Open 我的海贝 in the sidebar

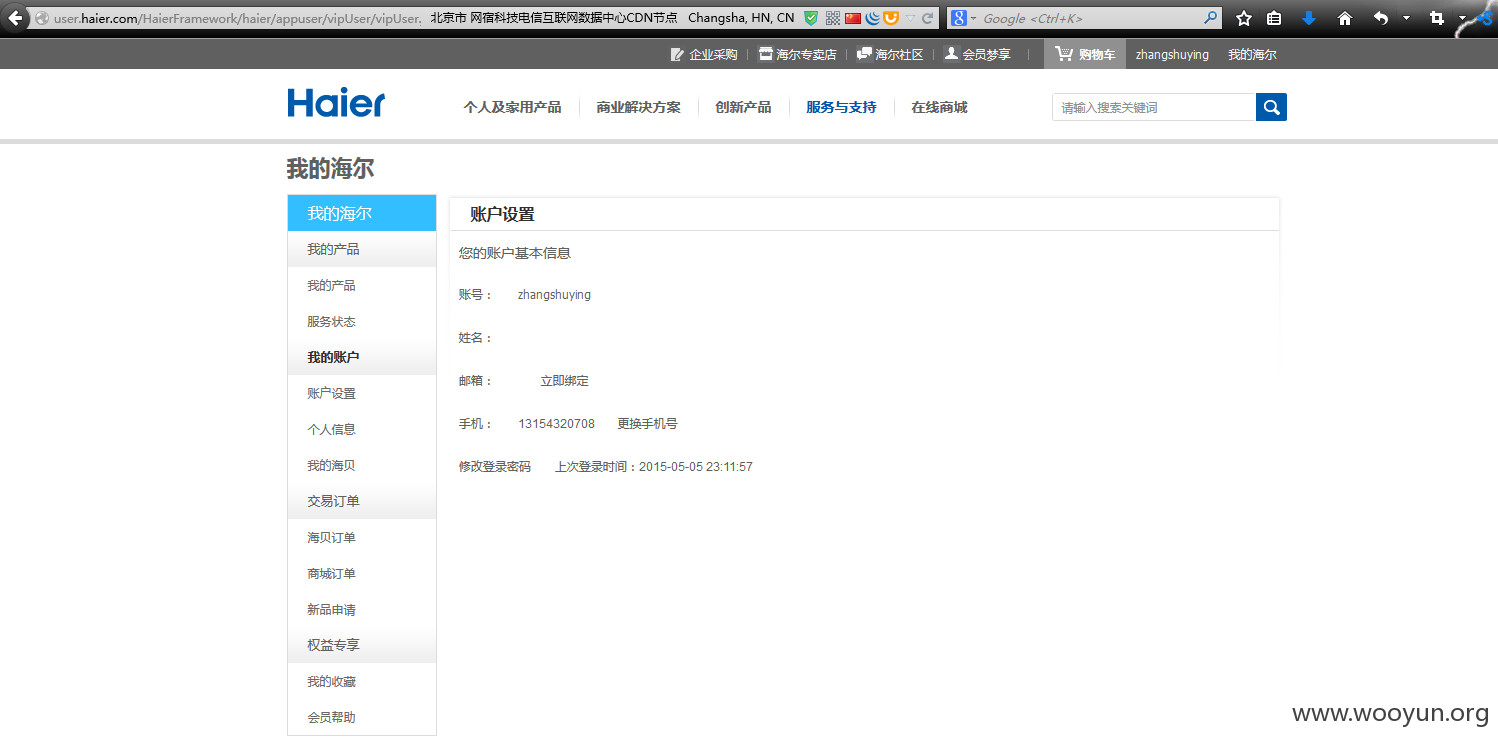tap(331, 466)
